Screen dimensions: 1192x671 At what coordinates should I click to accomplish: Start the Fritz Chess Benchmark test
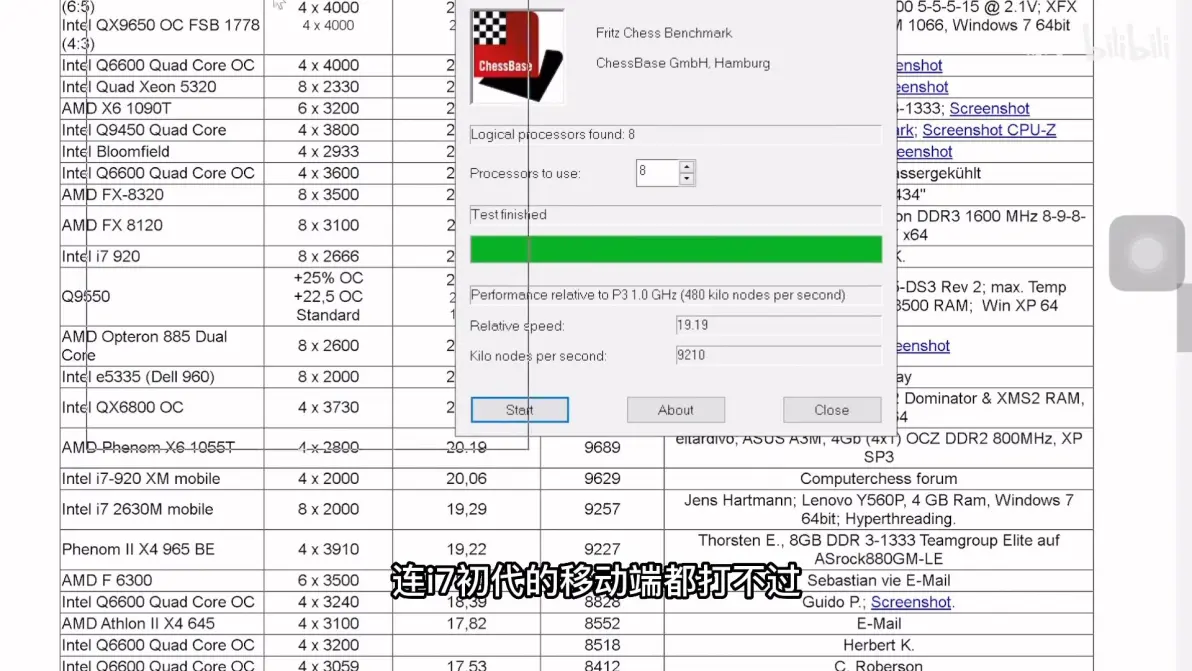[519, 410]
